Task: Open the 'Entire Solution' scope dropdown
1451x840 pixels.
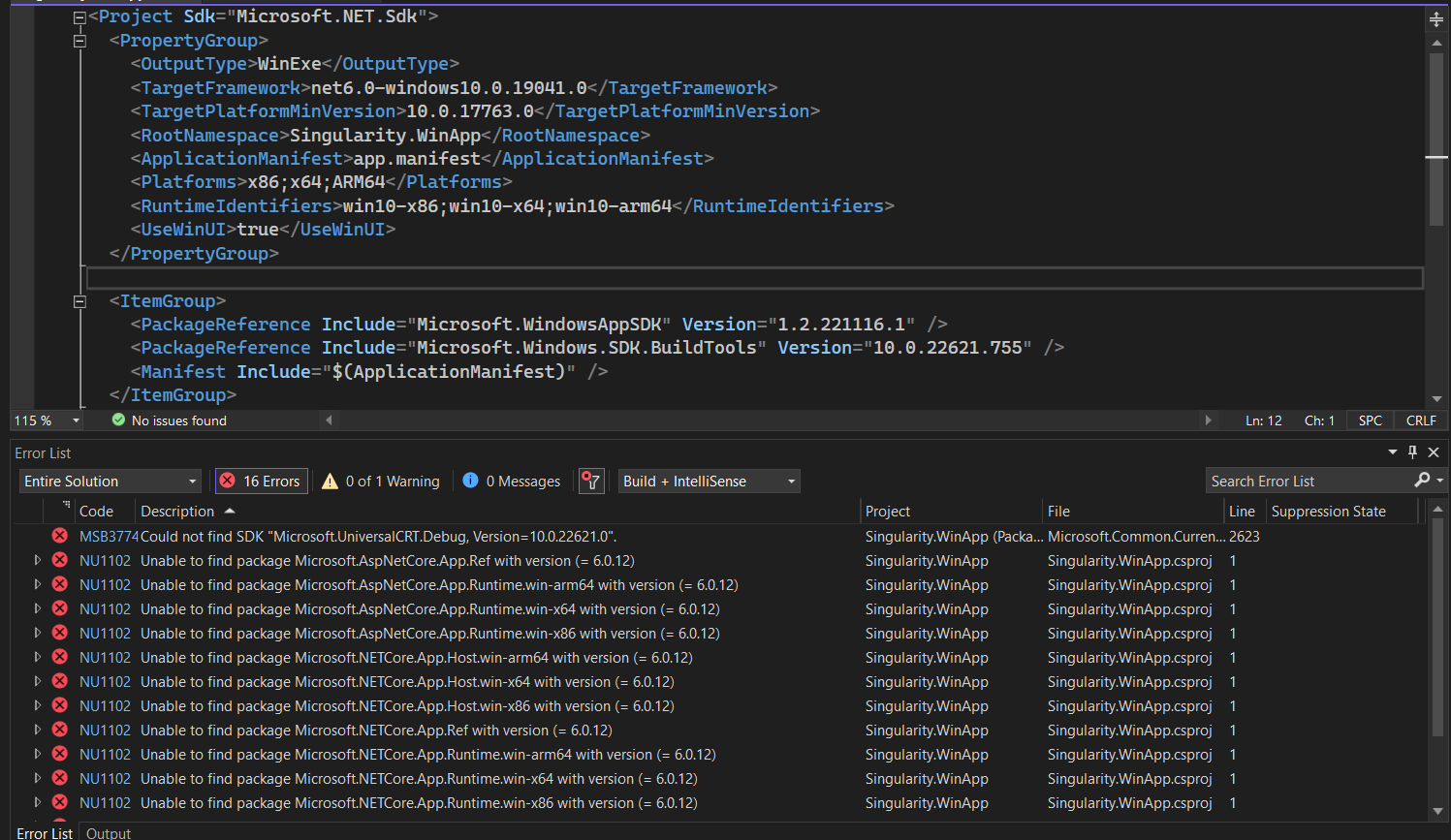Action: click(110, 481)
